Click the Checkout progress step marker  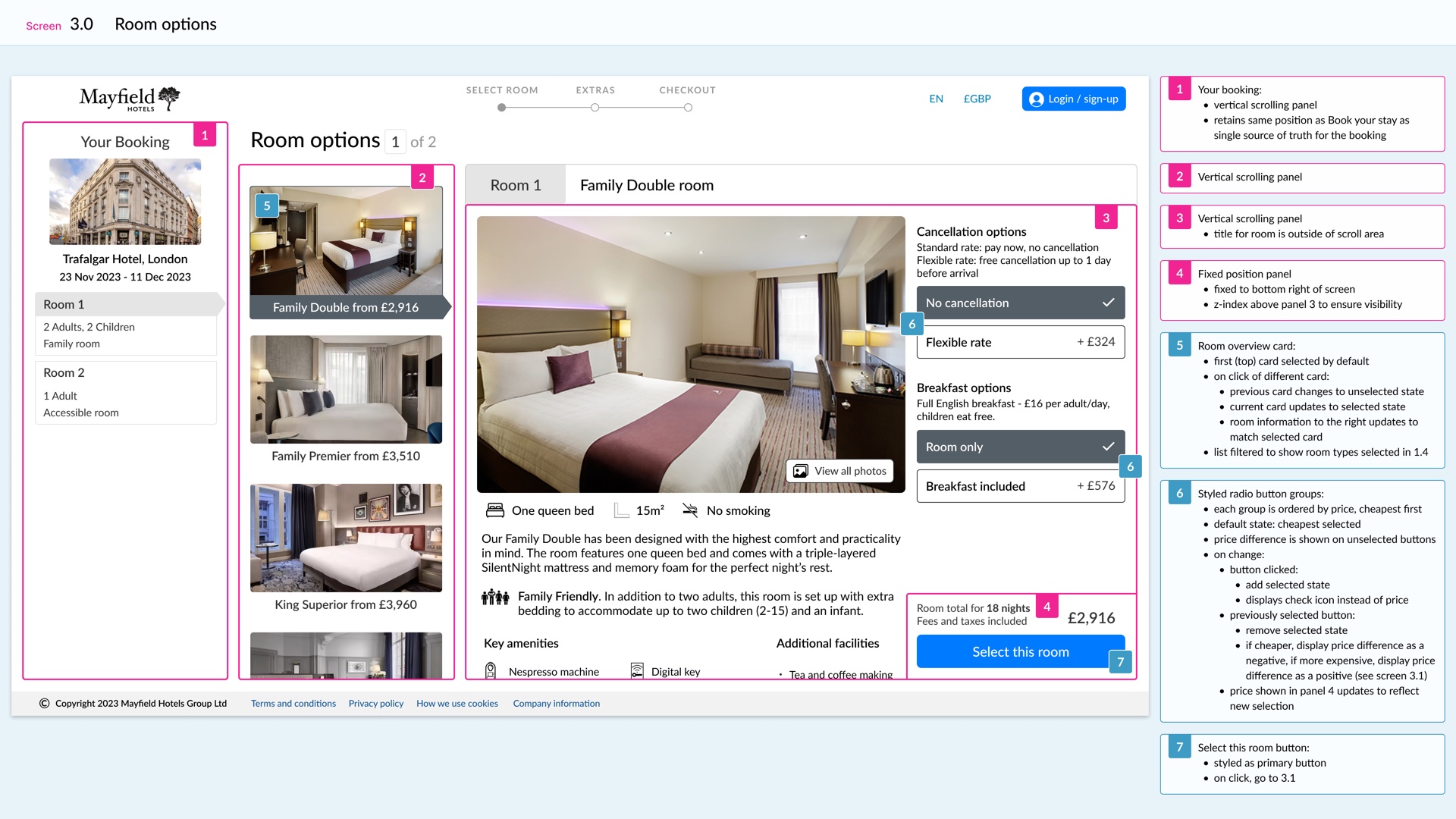(688, 108)
